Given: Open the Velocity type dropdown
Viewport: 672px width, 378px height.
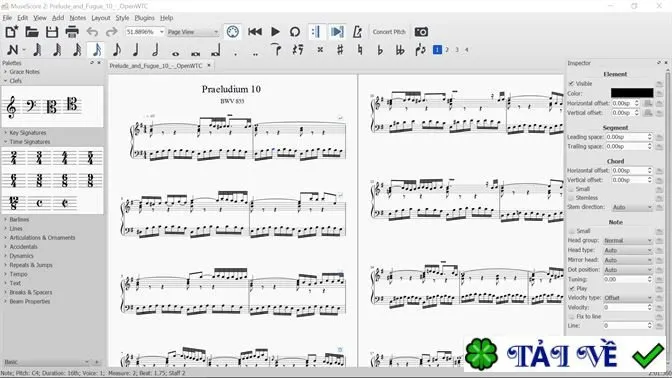Looking at the screenshot, I should coord(628,298).
